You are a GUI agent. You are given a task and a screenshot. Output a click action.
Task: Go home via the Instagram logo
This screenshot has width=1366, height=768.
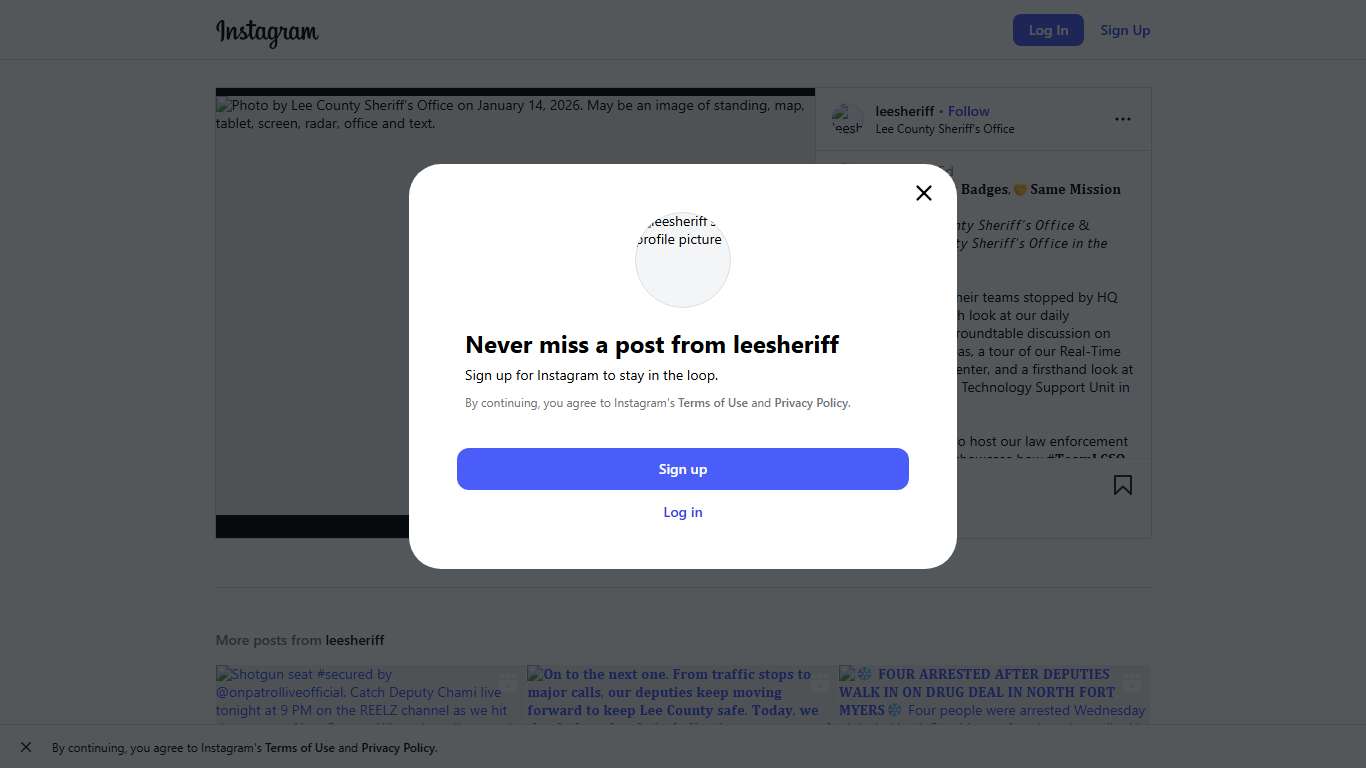[x=267, y=32]
